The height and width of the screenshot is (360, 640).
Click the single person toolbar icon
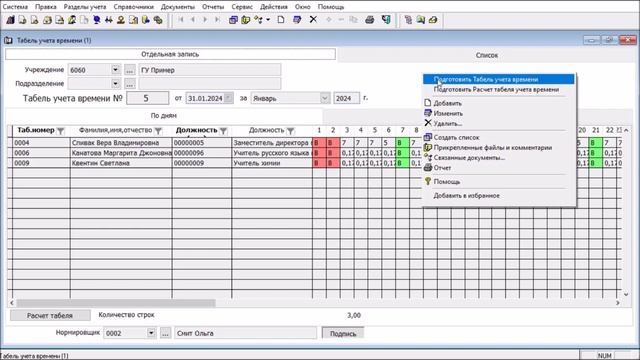(121, 20)
